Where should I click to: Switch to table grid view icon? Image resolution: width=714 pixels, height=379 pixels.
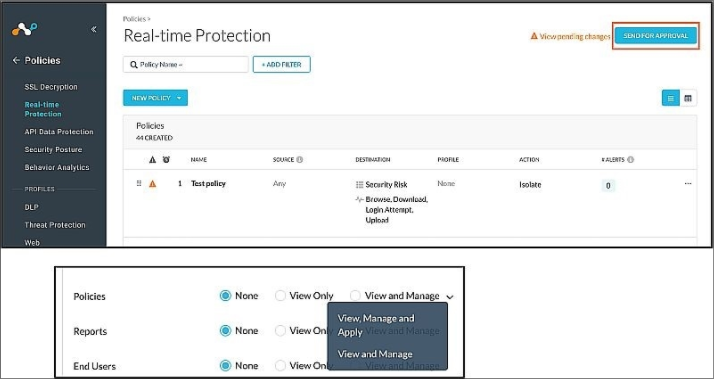[688, 98]
